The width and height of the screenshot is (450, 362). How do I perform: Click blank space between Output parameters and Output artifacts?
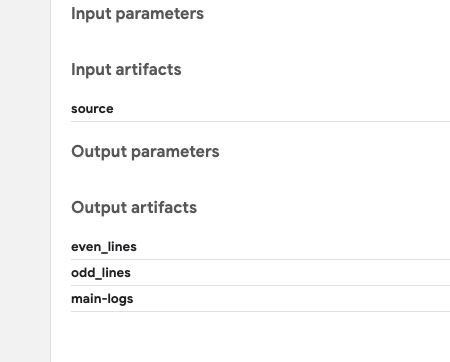[x=250, y=180]
